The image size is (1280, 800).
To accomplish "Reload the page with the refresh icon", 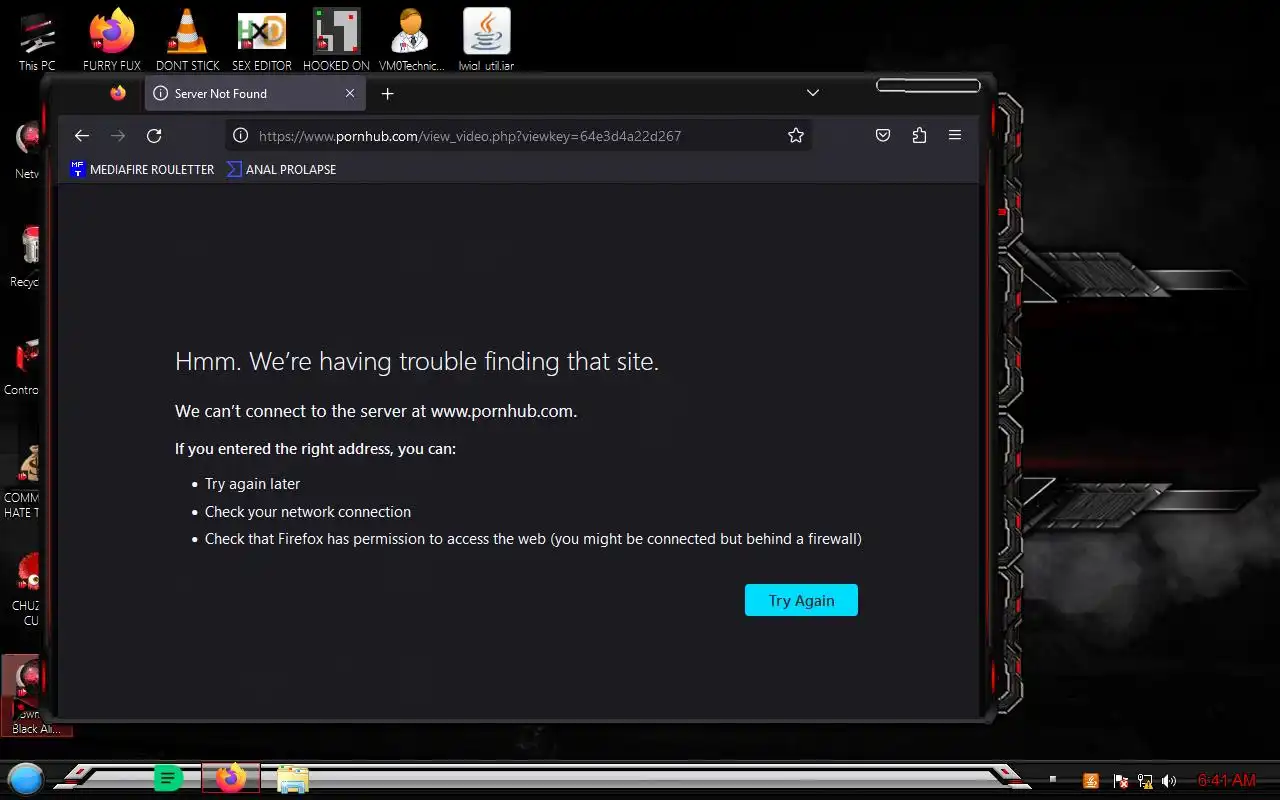I will [154, 136].
